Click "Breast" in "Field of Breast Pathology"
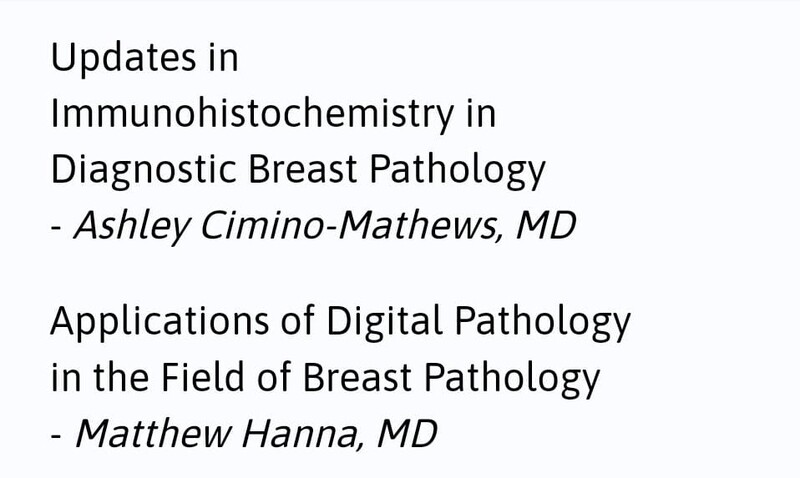The height and width of the screenshot is (478, 800). tap(357, 378)
